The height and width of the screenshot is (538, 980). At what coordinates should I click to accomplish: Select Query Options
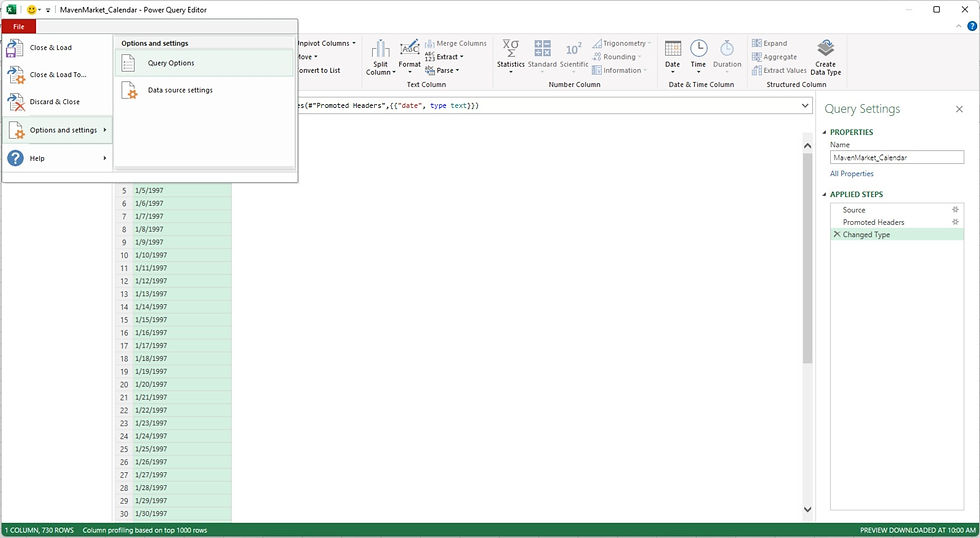pos(204,63)
